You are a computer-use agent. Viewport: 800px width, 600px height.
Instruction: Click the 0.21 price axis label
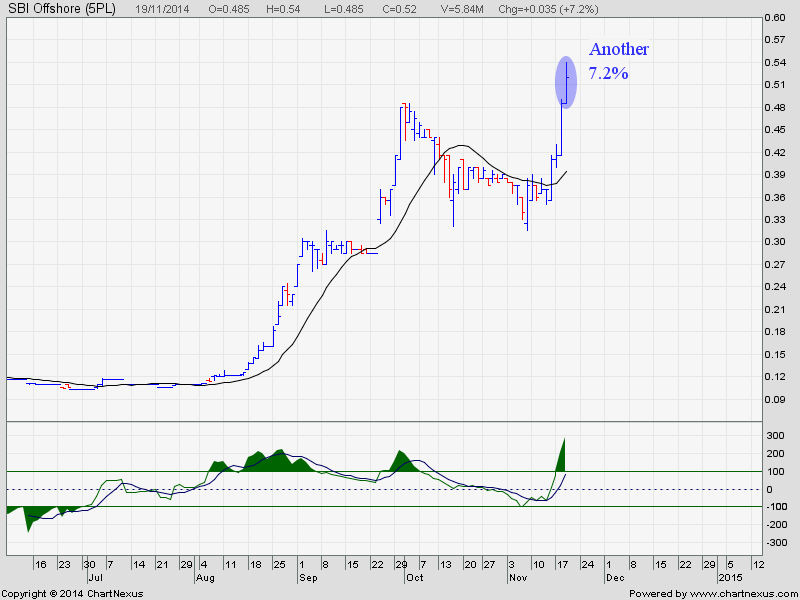(774, 309)
